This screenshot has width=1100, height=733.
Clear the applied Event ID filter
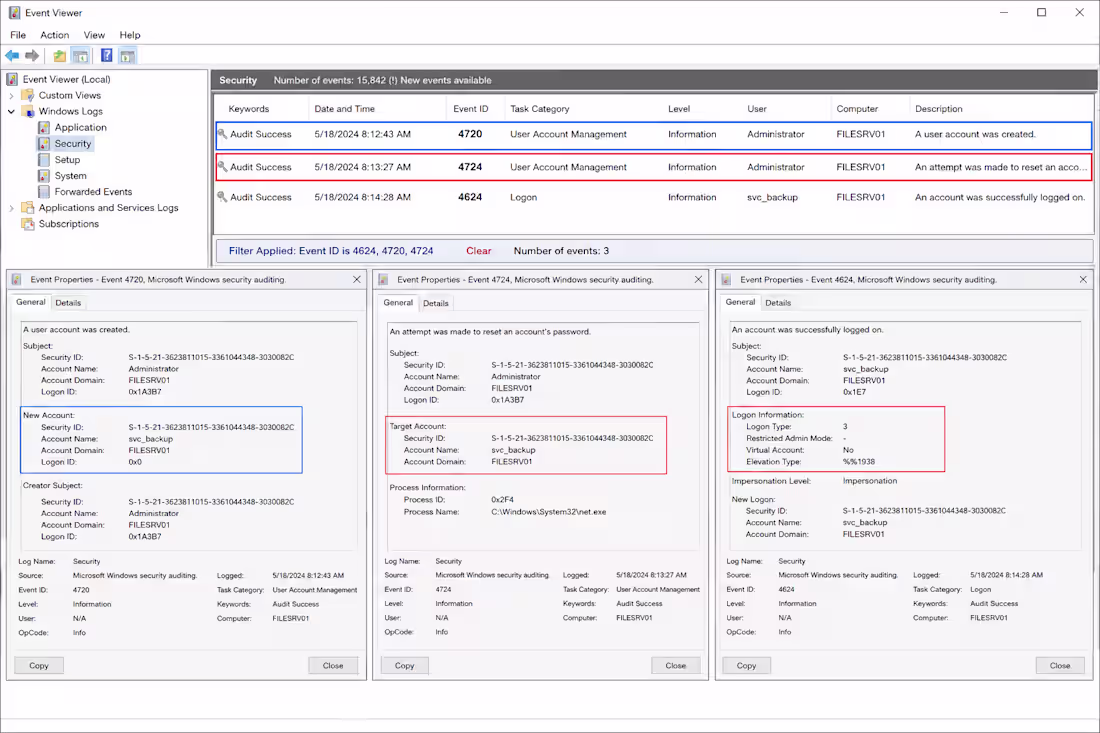tap(478, 250)
